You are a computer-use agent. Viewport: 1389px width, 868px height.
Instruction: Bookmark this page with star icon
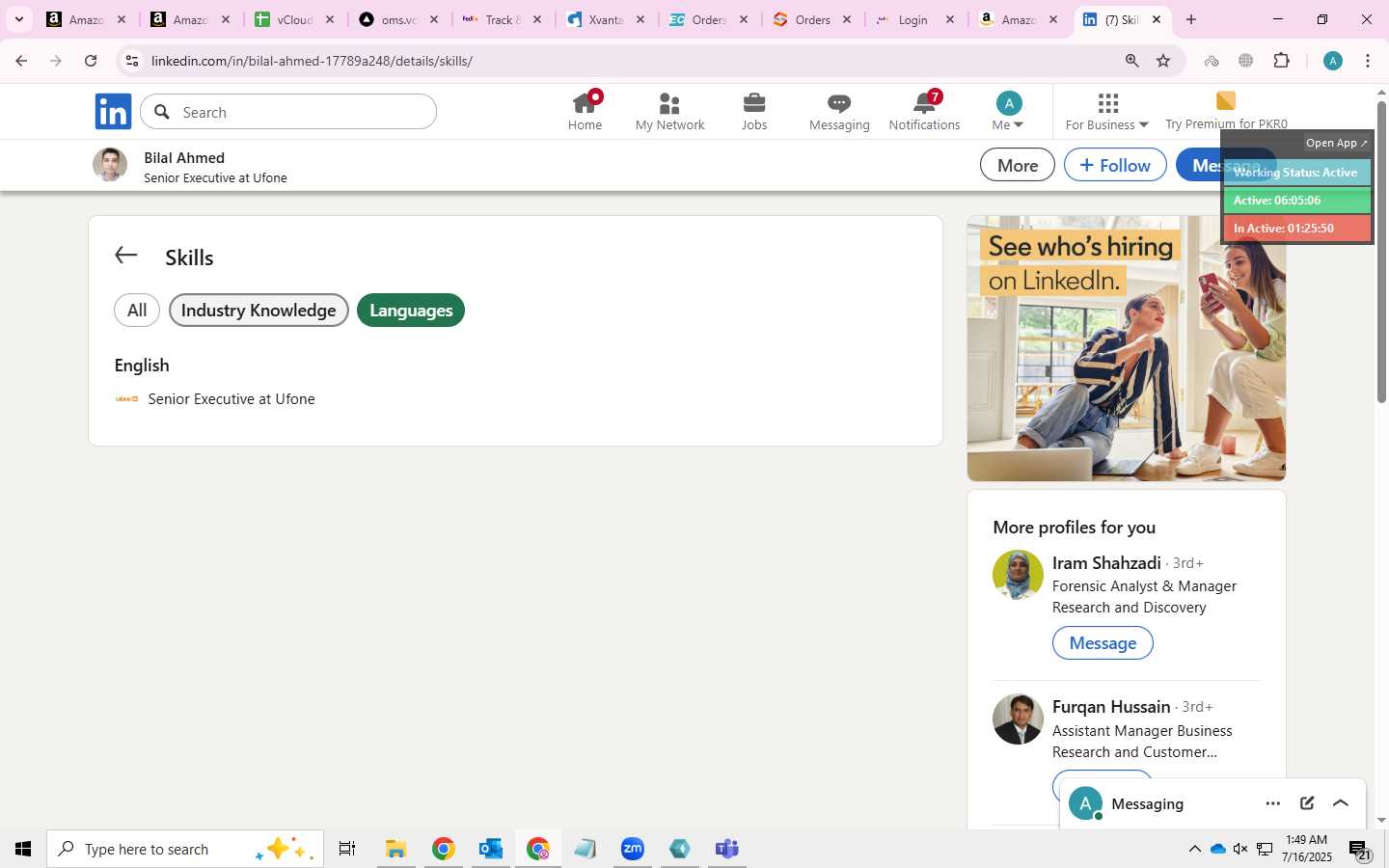[x=1163, y=61]
